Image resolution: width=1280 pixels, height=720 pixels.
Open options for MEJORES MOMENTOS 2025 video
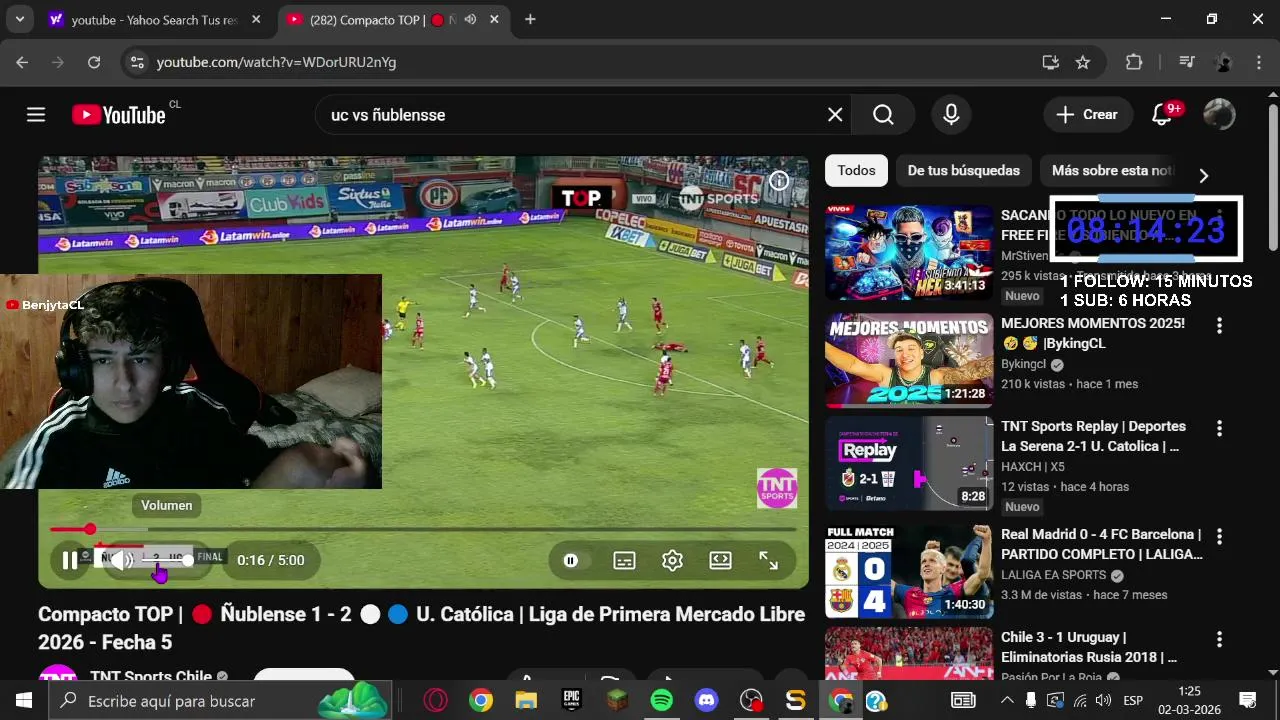pos(1219,326)
